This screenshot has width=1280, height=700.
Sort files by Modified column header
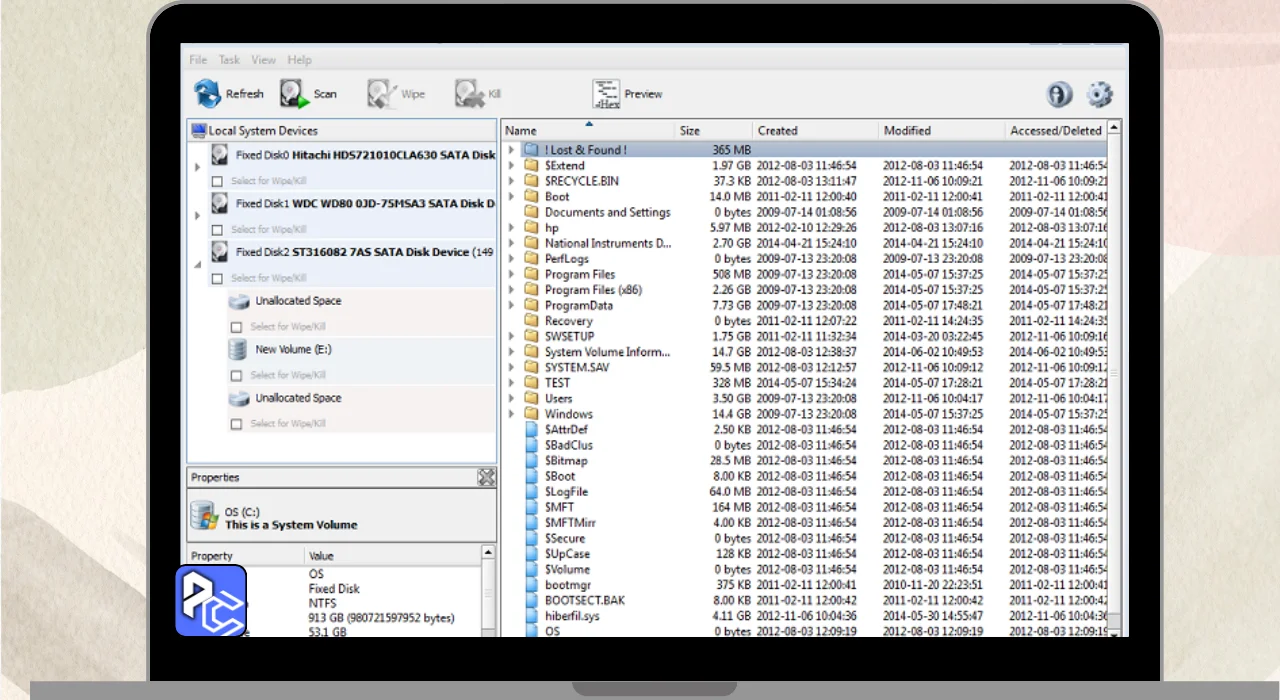907,131
